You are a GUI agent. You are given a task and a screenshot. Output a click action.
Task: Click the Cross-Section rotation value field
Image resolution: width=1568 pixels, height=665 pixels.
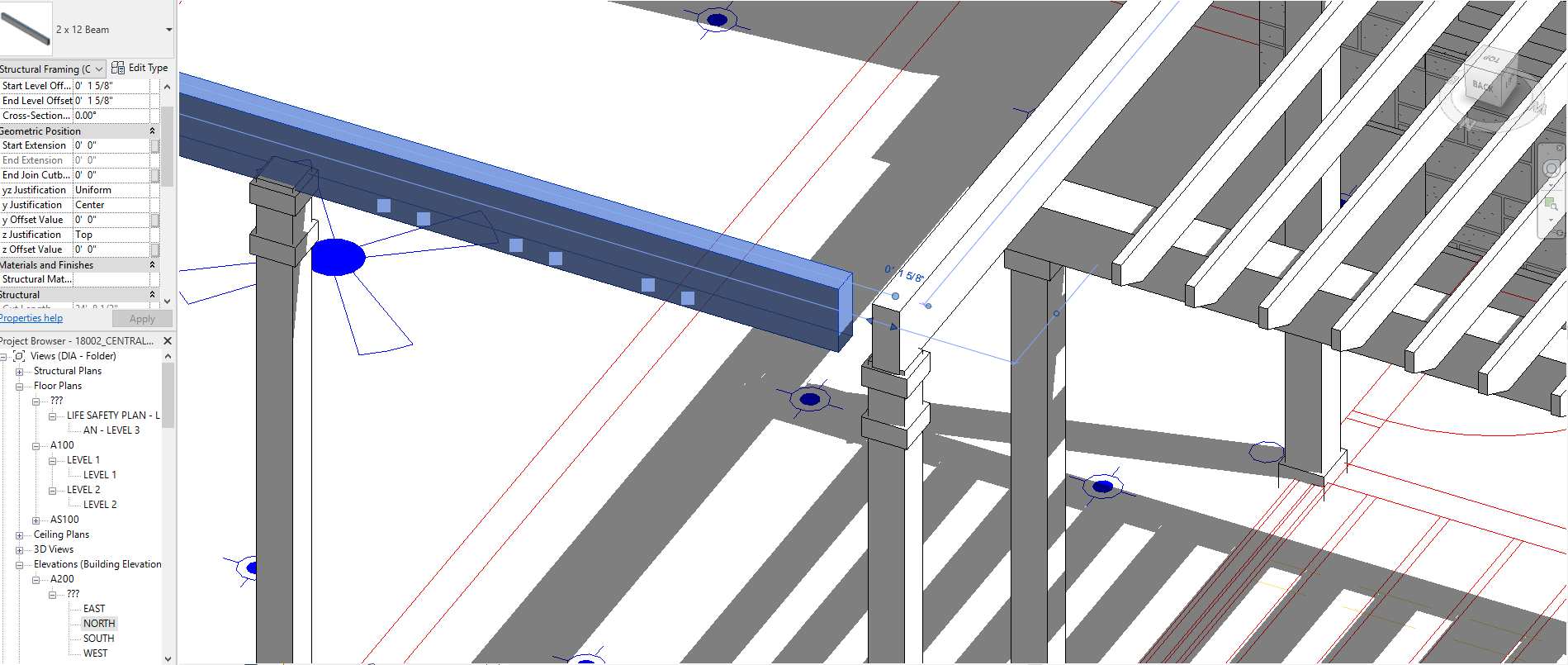(x=111, y=116)
